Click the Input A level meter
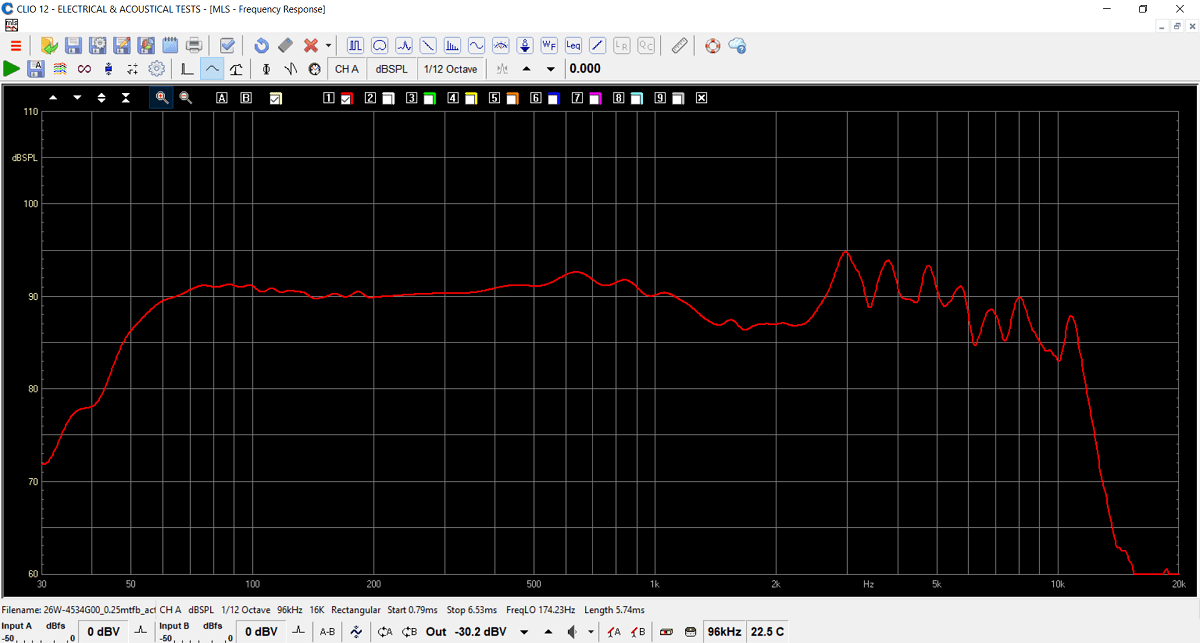The image size is (1200, 643). [x=37, y=632]
